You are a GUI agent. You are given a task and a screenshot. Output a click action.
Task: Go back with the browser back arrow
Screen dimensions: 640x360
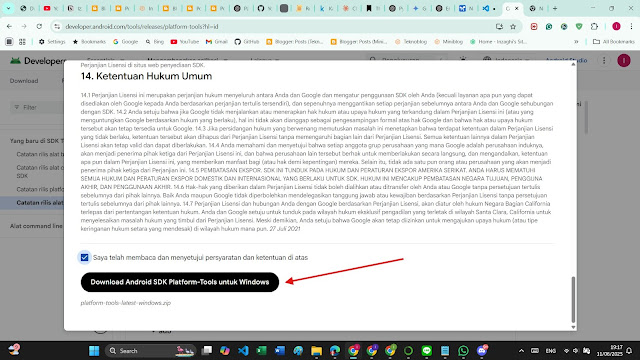(x=9, y=27)
